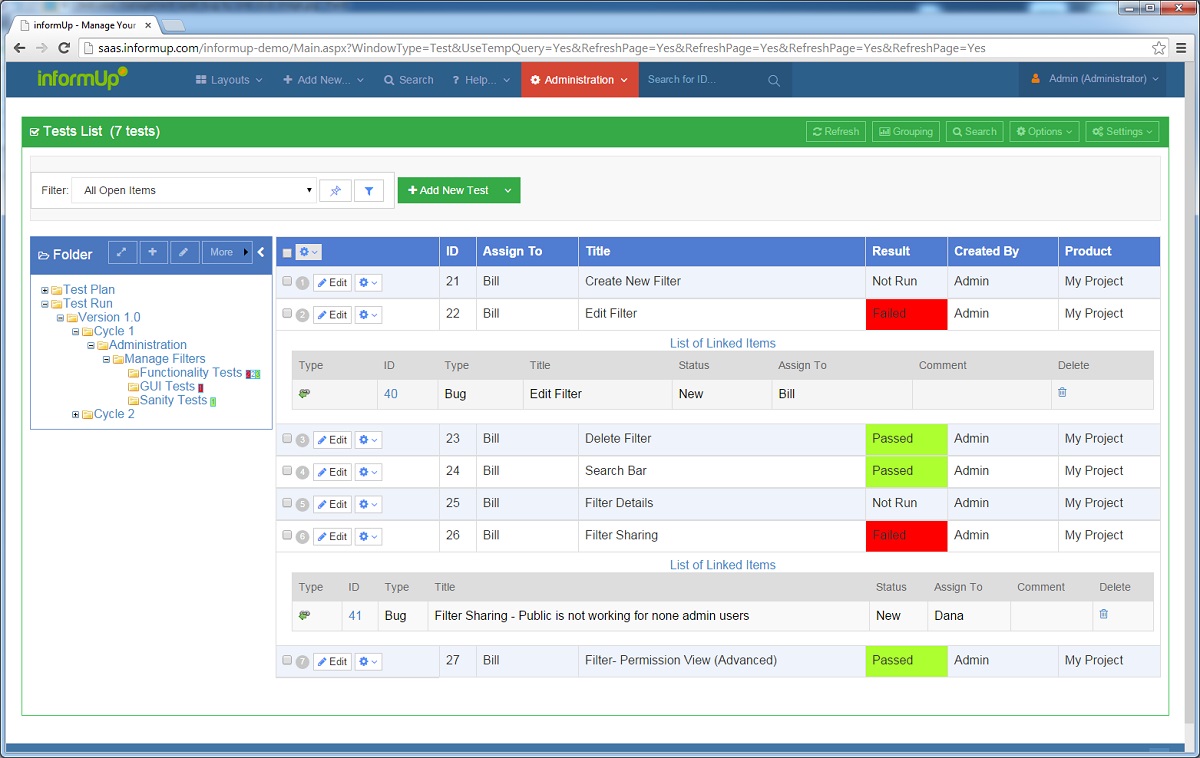Open the Layouts menu
Screen dimensions: 1200x758
coord(229,80)
